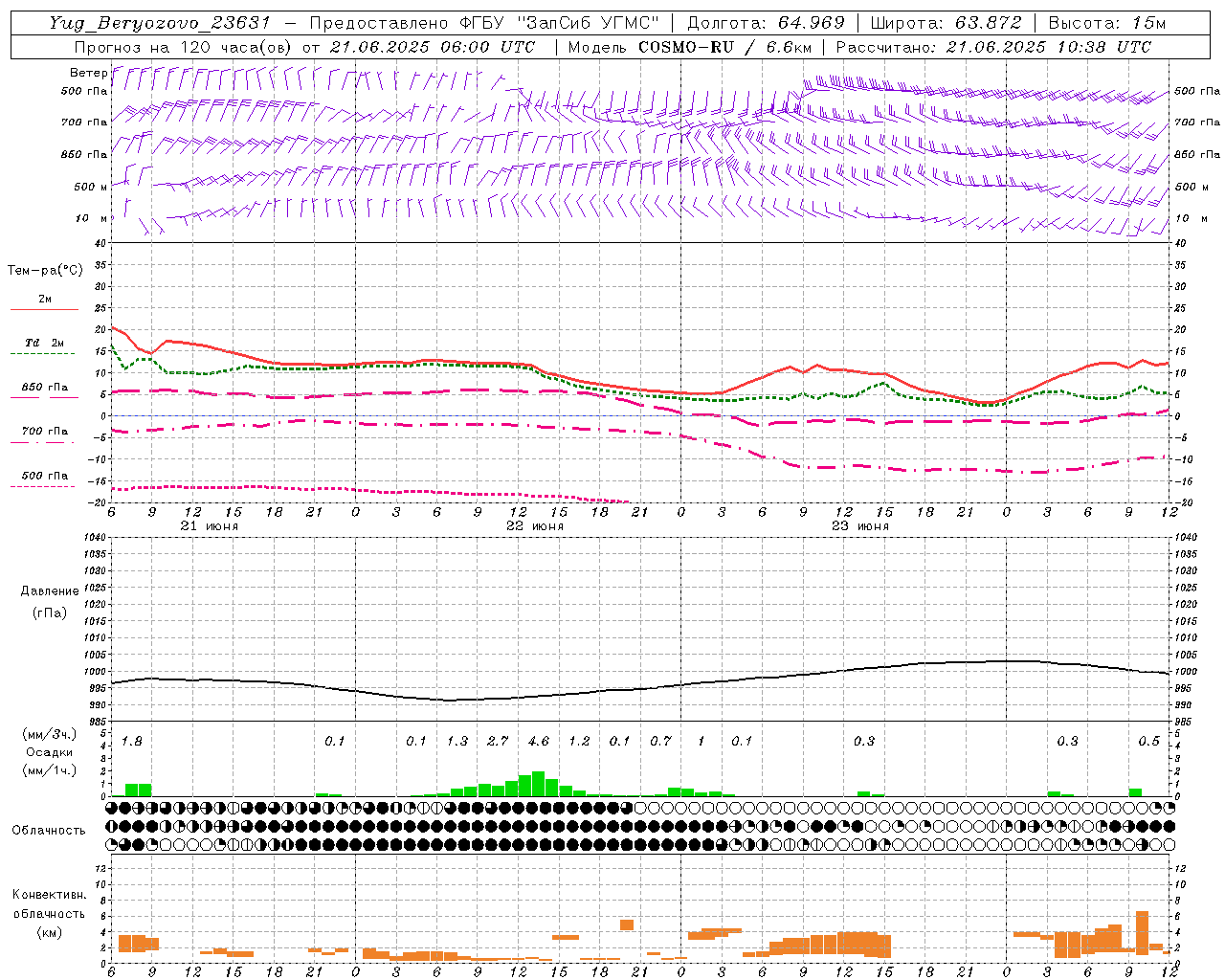1225x980 pixels.
Task: Click the Ветер wind panel label
Action: [x=88, y=73]
